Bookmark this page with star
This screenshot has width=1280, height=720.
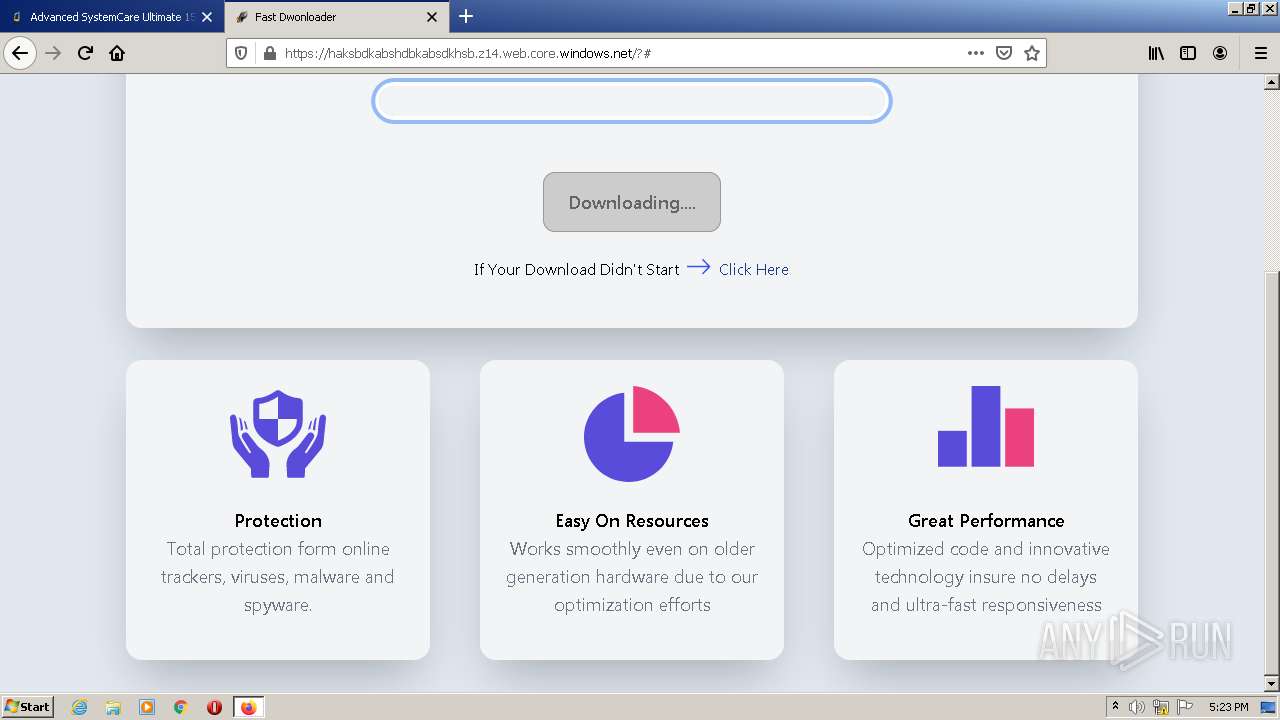(x=1032, y=53)
